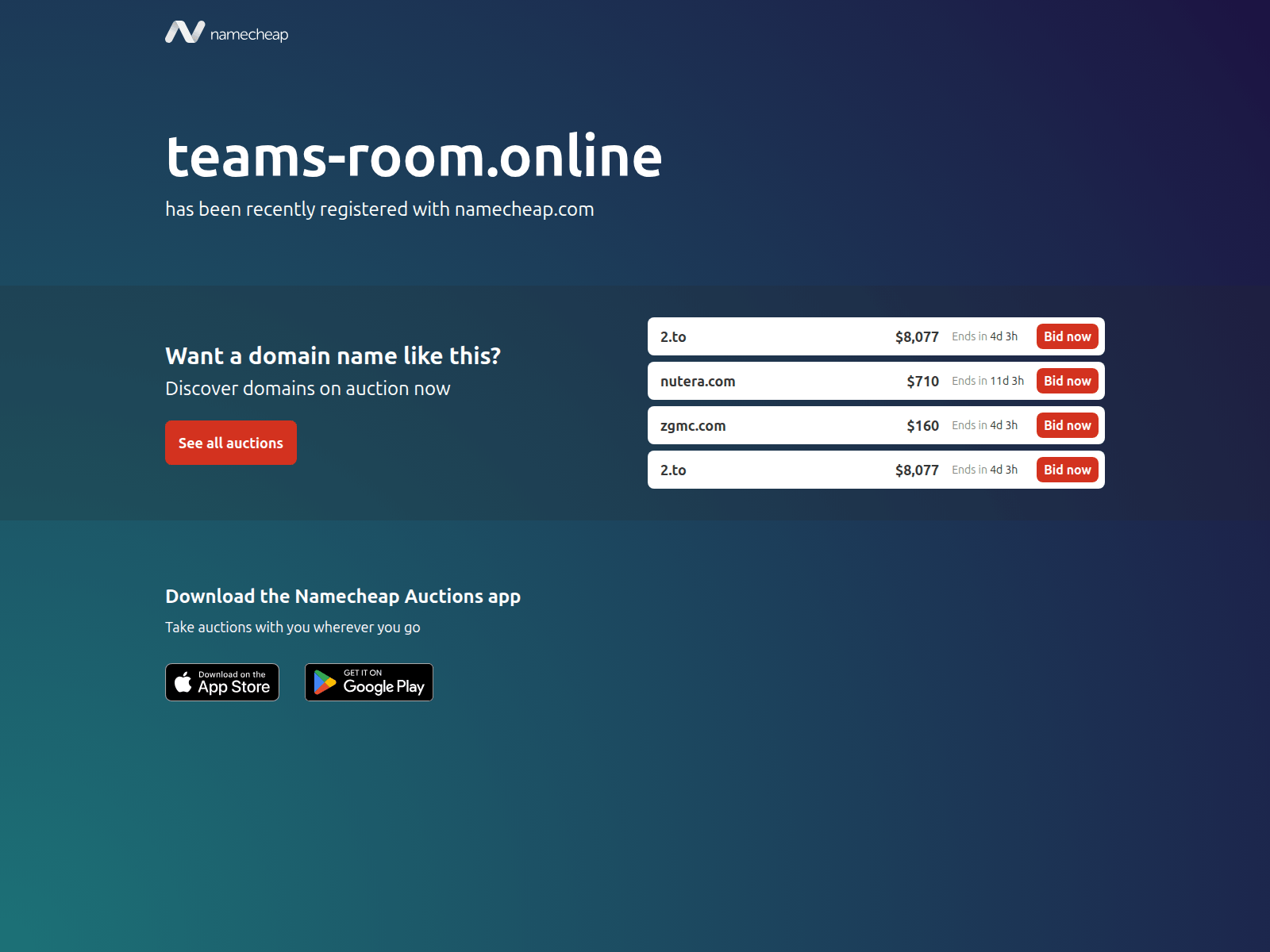Screen dimensions: 1270x952
Task: Click 'has been recently registered with namecheap.com'
Action: (x=379, y=209)
